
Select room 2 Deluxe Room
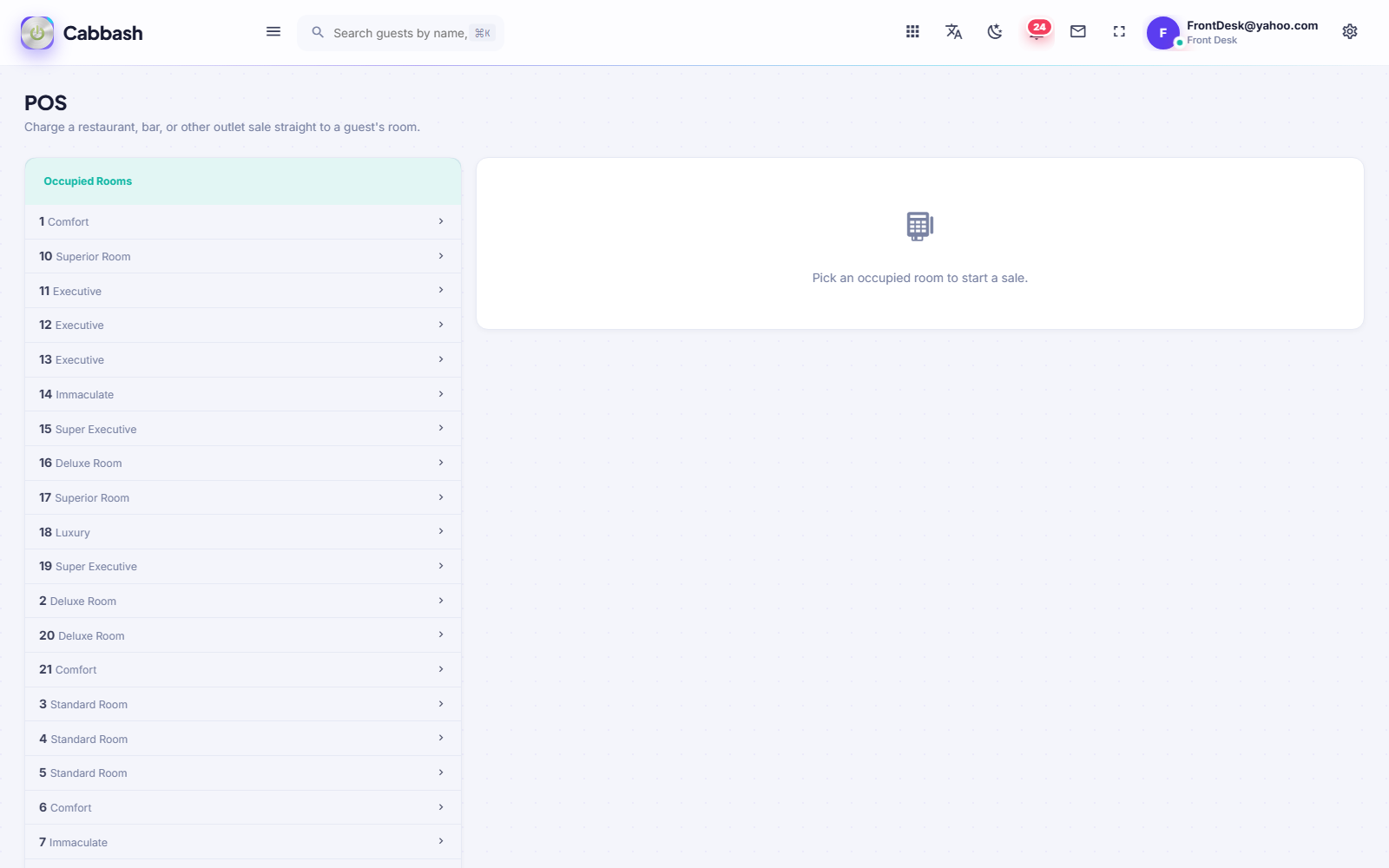tap(243, 601)
